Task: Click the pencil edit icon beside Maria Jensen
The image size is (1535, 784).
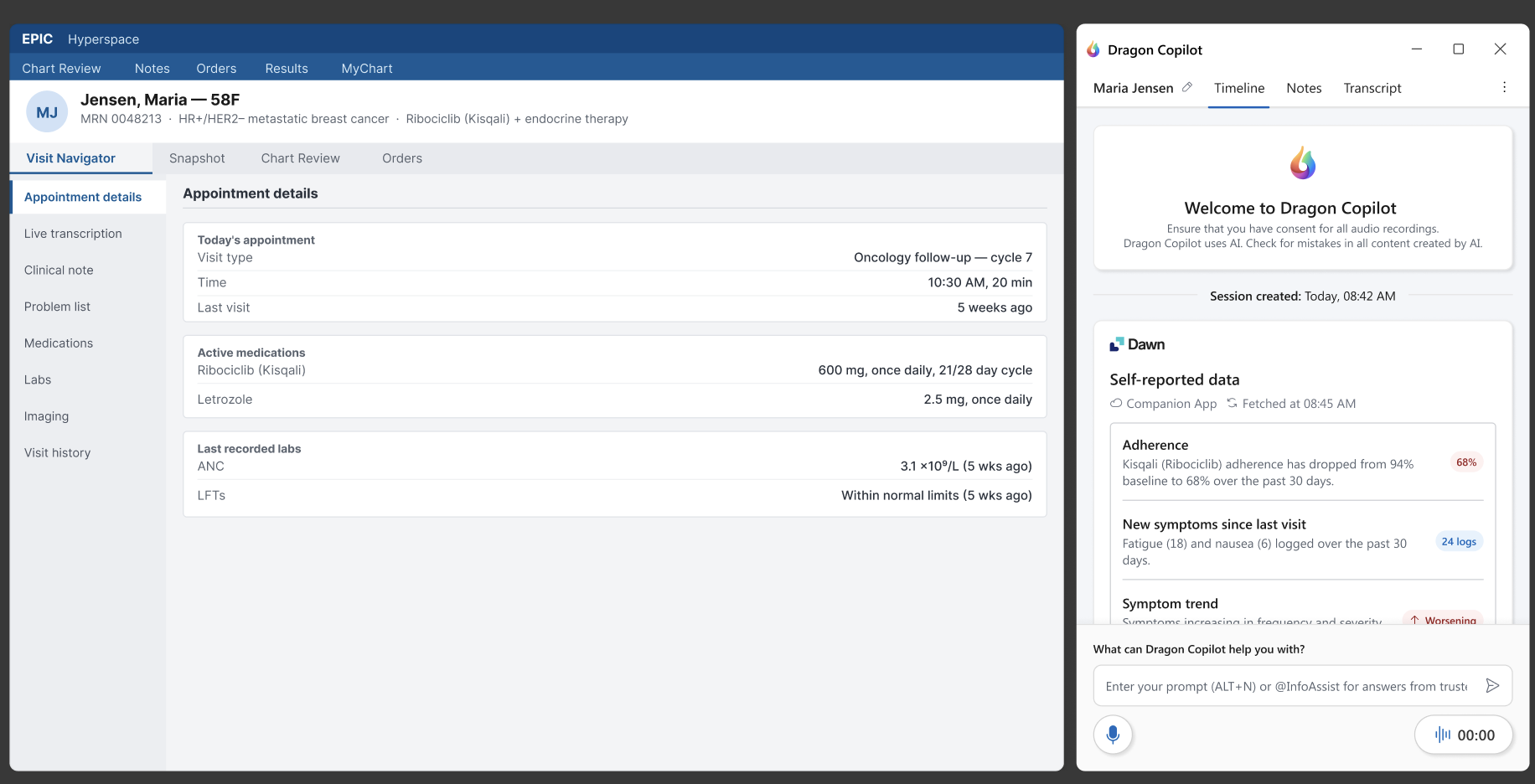Action: click(x=1187, y=87)
